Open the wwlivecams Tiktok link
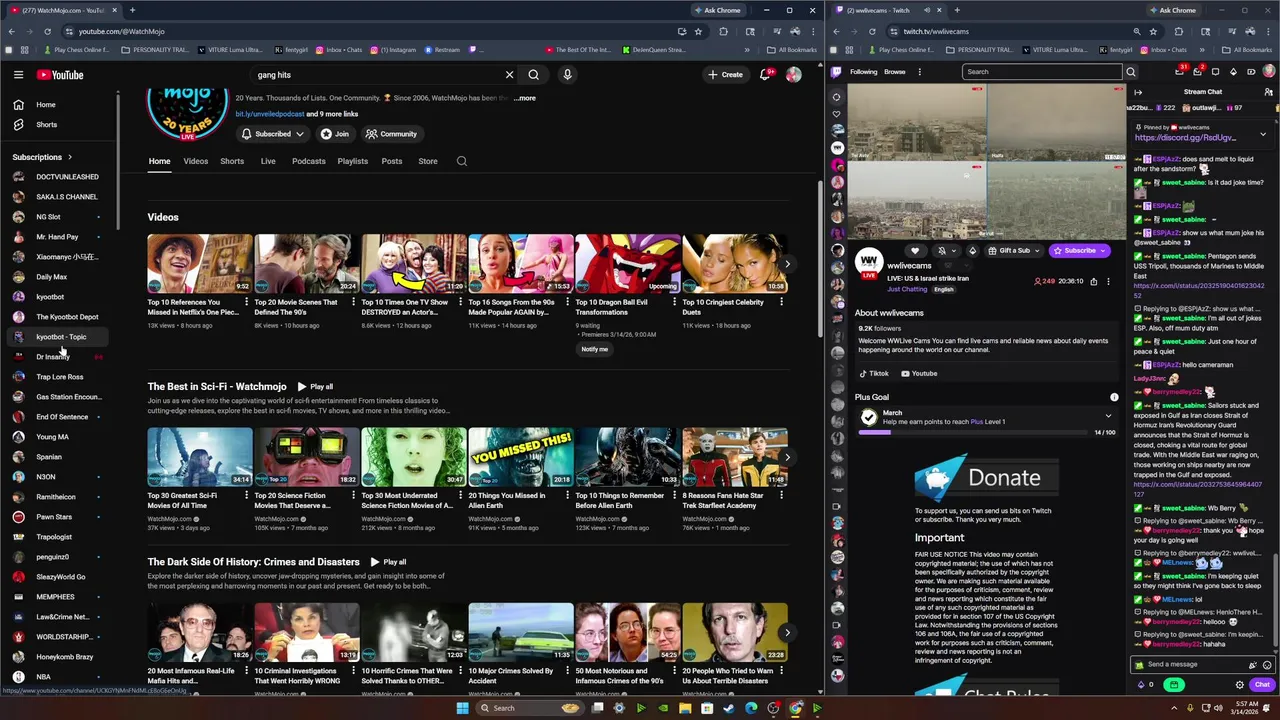 pyautogui.click(x=874, y=373)
